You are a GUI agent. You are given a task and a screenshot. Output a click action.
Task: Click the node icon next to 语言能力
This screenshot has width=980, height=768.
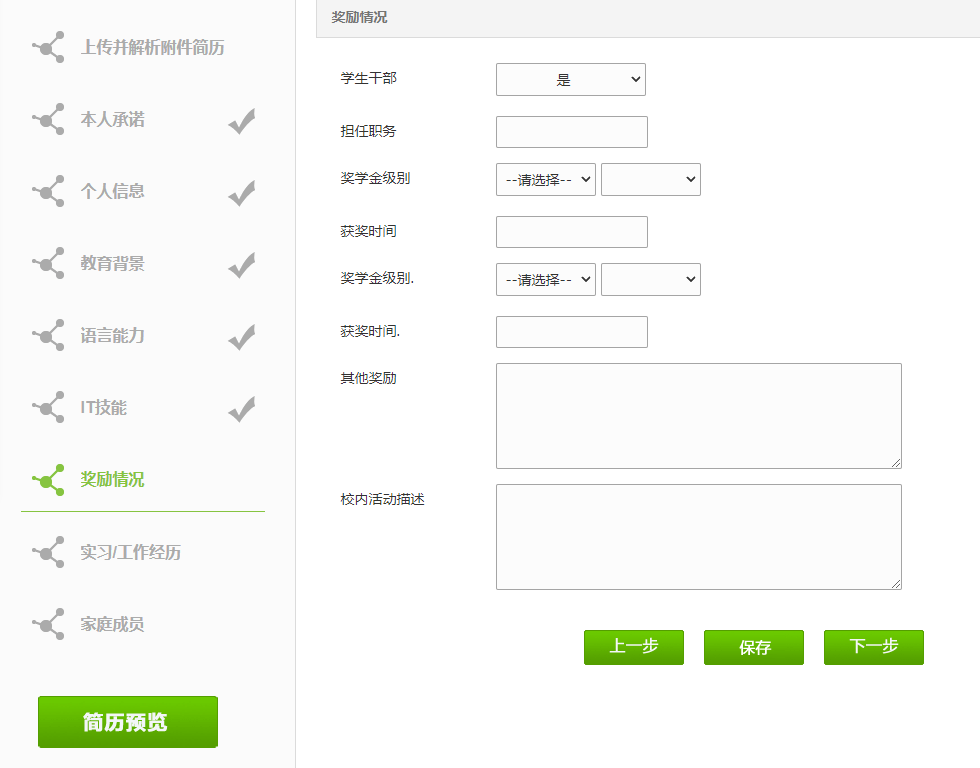point(47,335)
